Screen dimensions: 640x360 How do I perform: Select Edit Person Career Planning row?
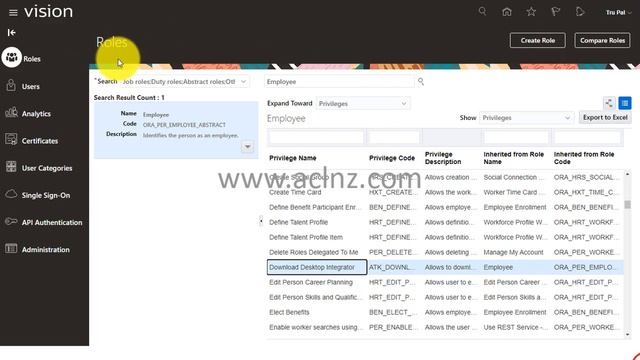(445, 282)
